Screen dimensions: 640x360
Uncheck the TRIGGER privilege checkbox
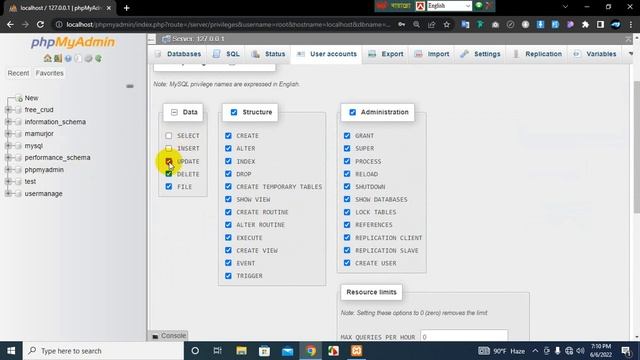point(228,276)
